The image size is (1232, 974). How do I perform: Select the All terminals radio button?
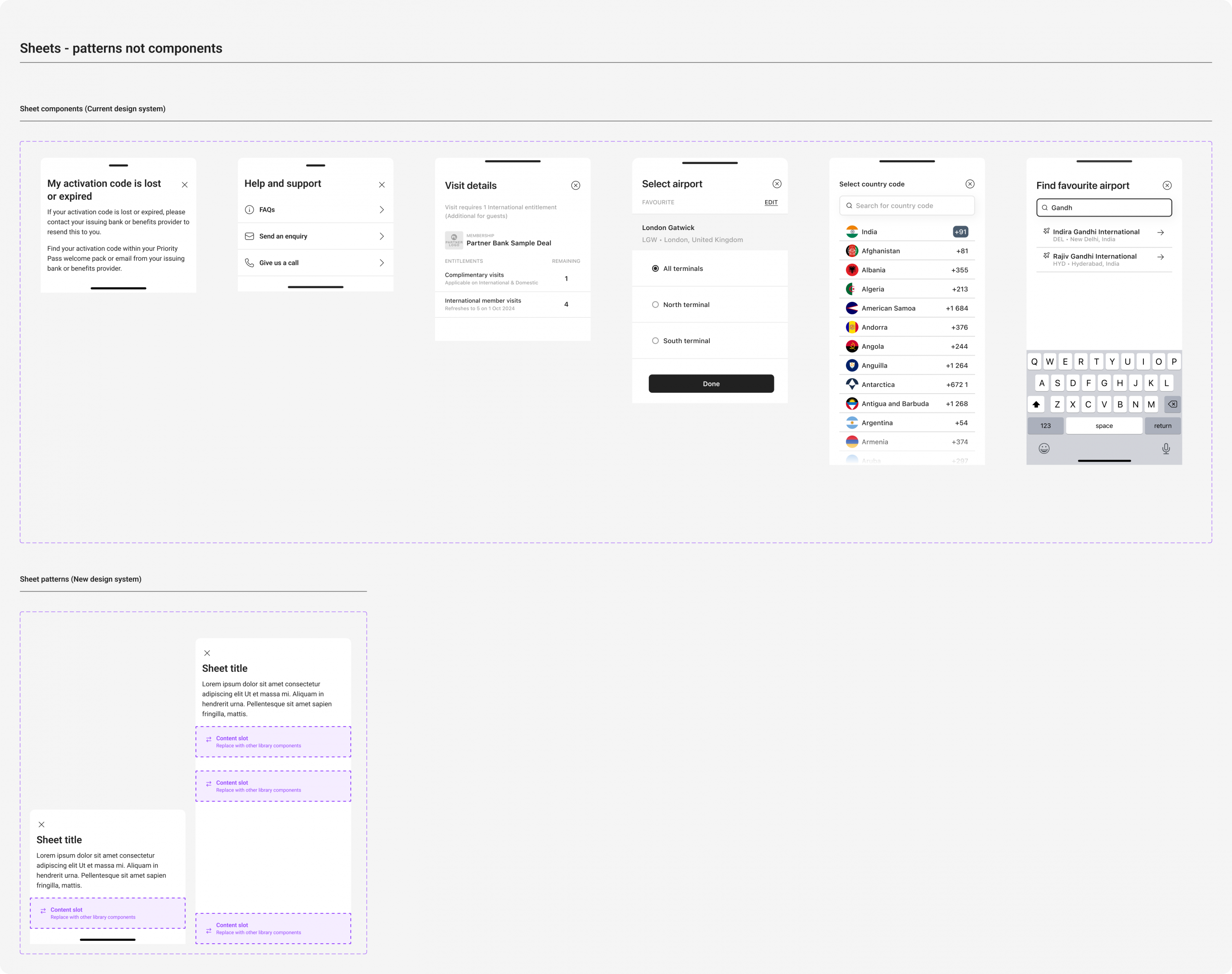pos(655,269)
